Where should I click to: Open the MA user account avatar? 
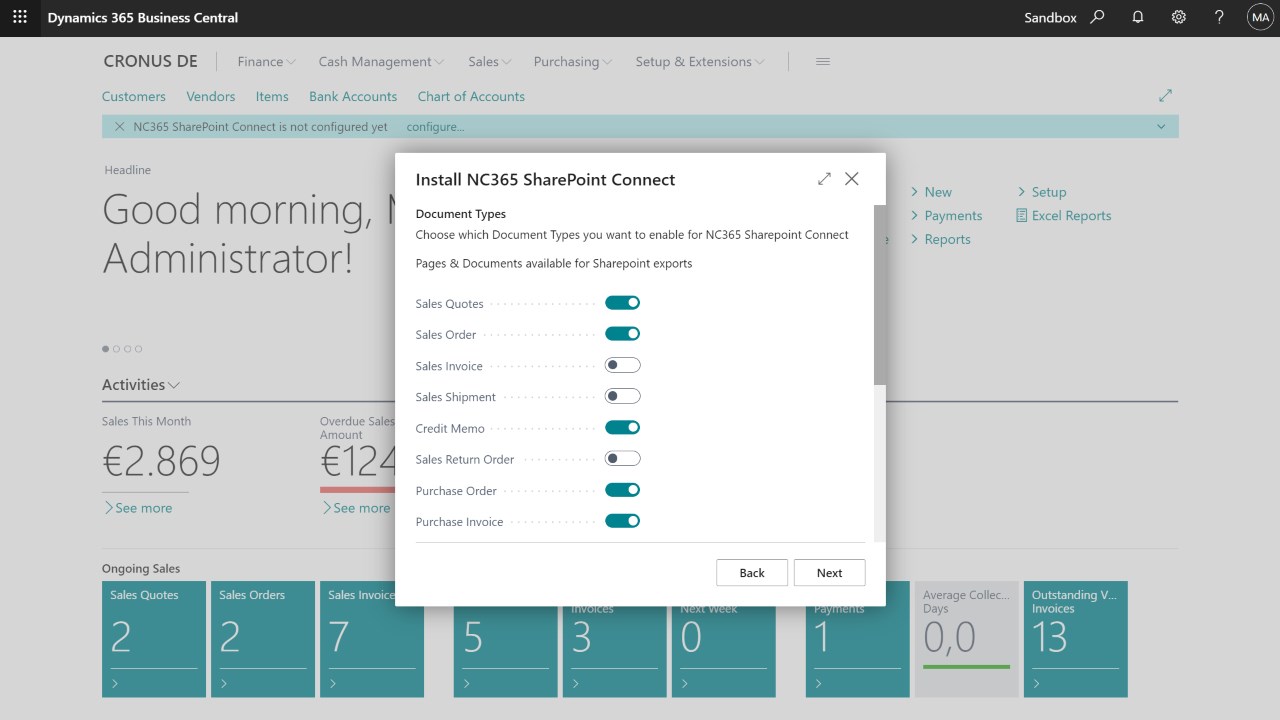tap(1260, 18)
